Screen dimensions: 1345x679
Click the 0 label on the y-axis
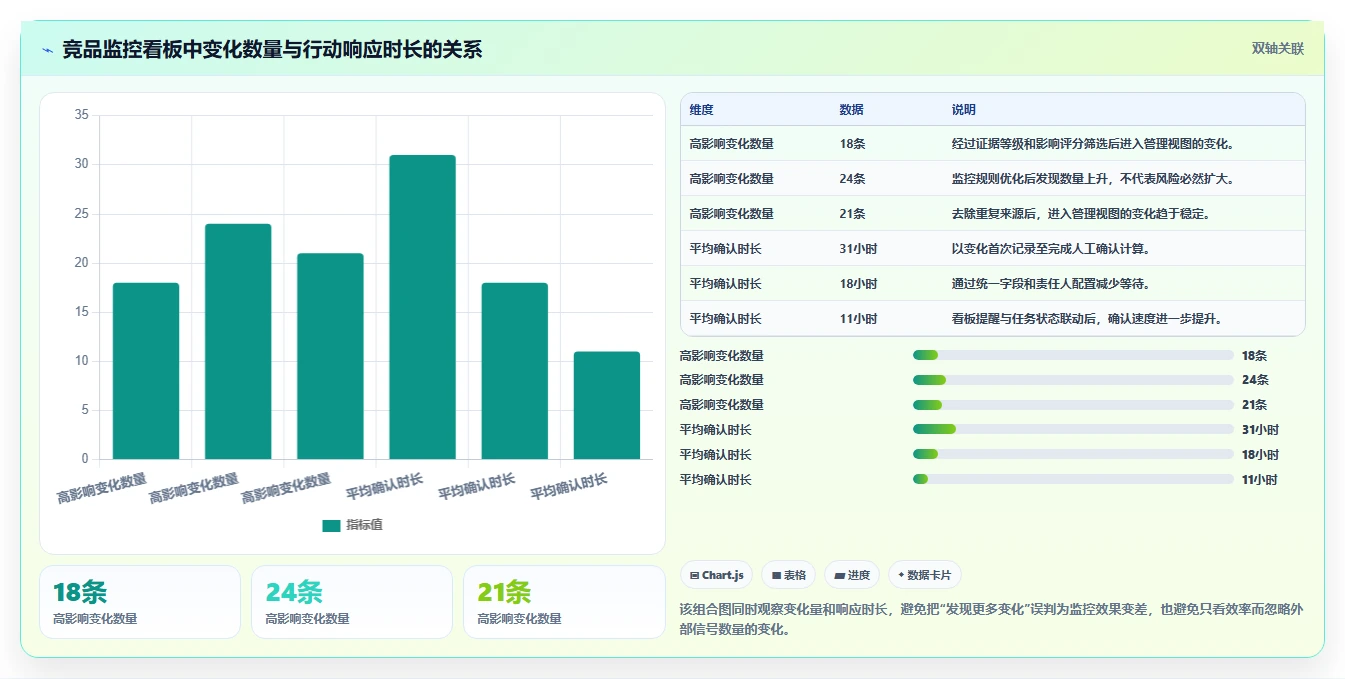coord(85,459)
